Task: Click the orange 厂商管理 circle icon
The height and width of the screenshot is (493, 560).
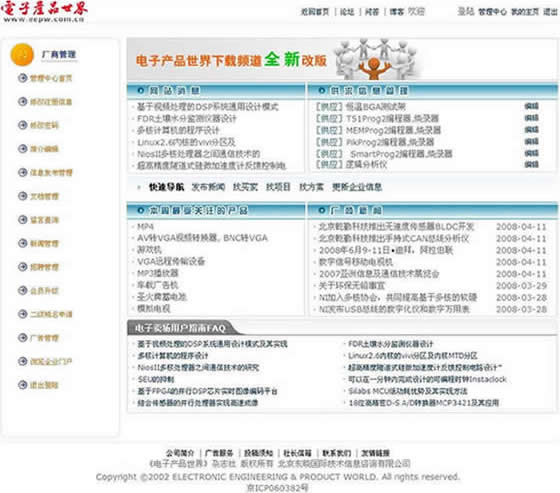Action: pos(22,55)
